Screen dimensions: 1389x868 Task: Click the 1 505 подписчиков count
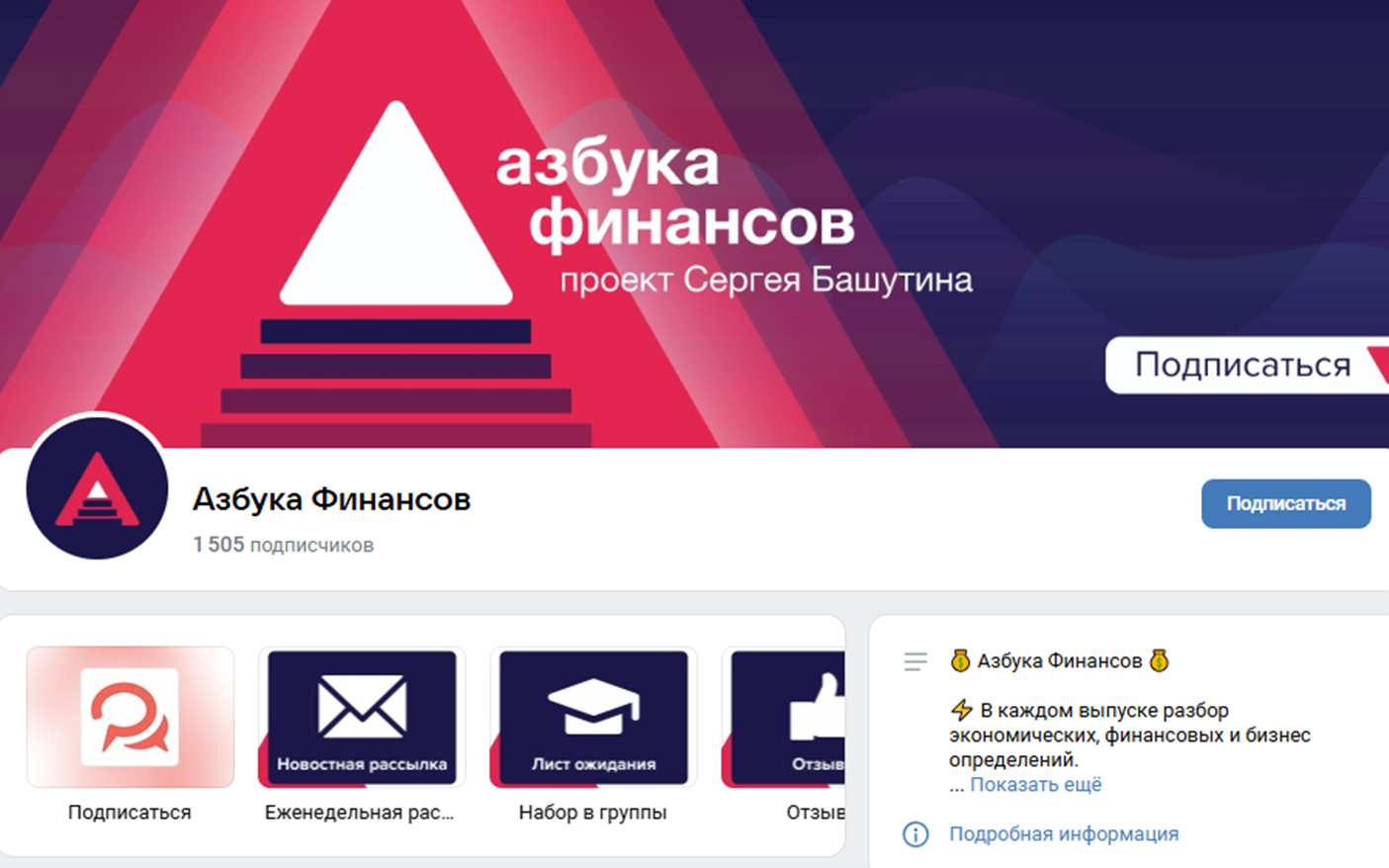point(283,545)
